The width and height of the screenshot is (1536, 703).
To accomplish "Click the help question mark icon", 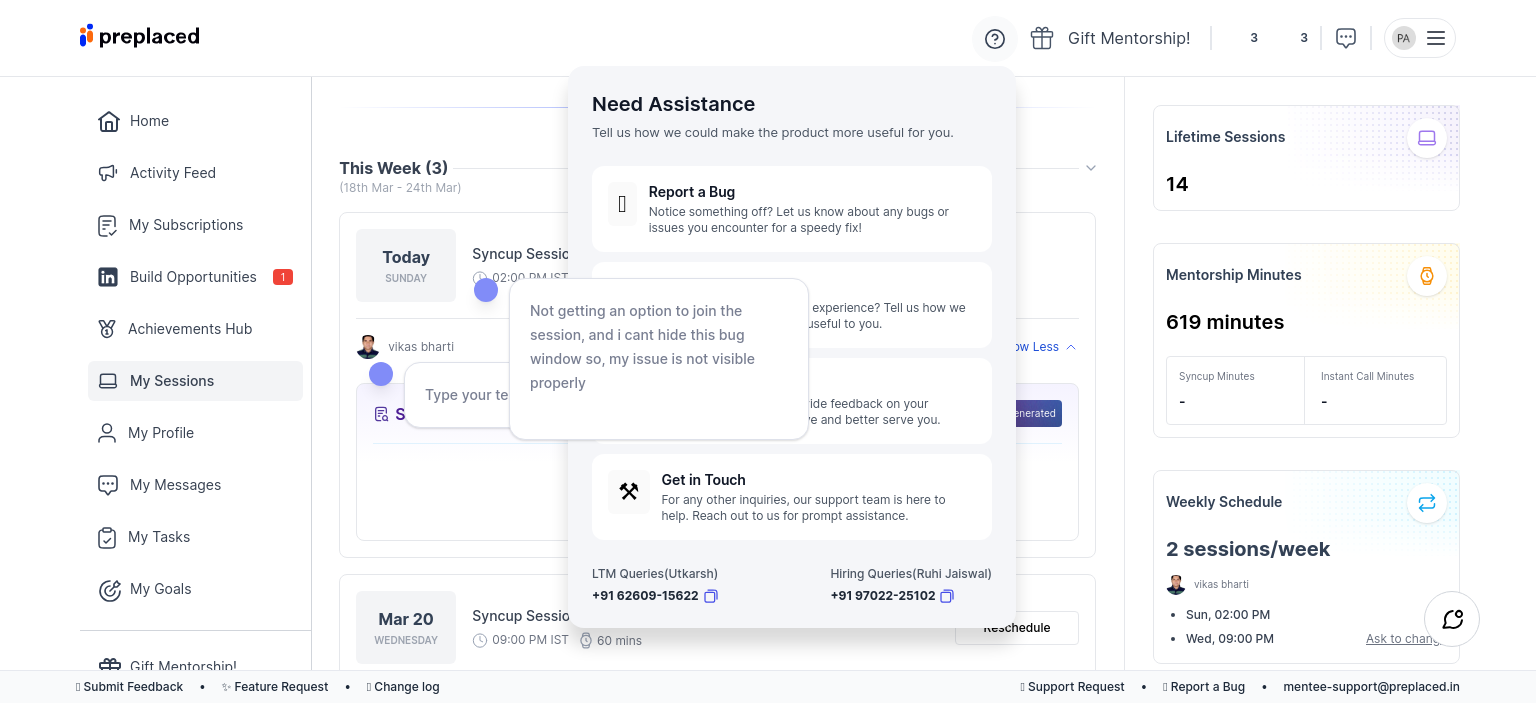I will coord(994,39).
